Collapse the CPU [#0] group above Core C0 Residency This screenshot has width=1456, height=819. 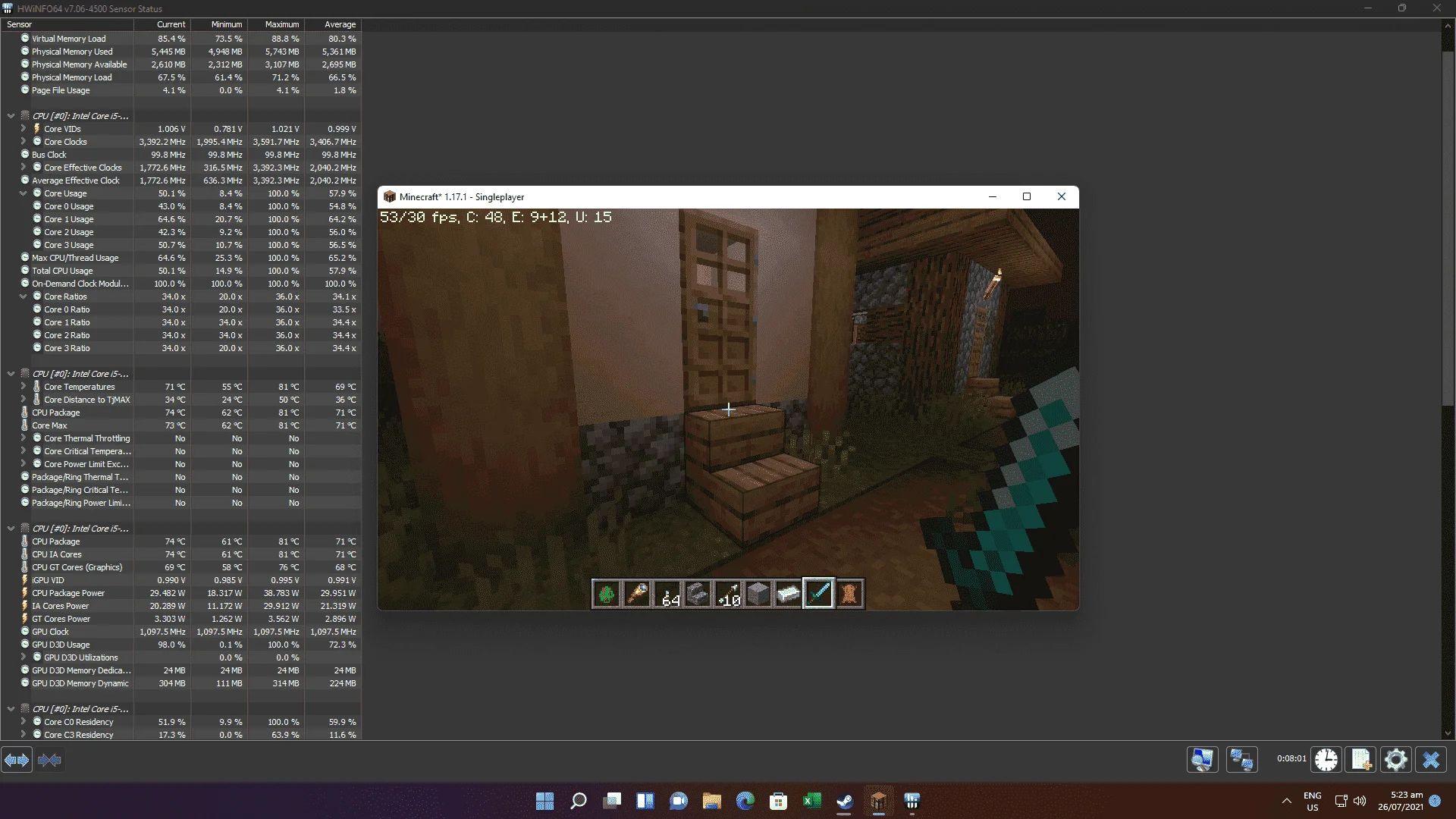pos(11,709)
